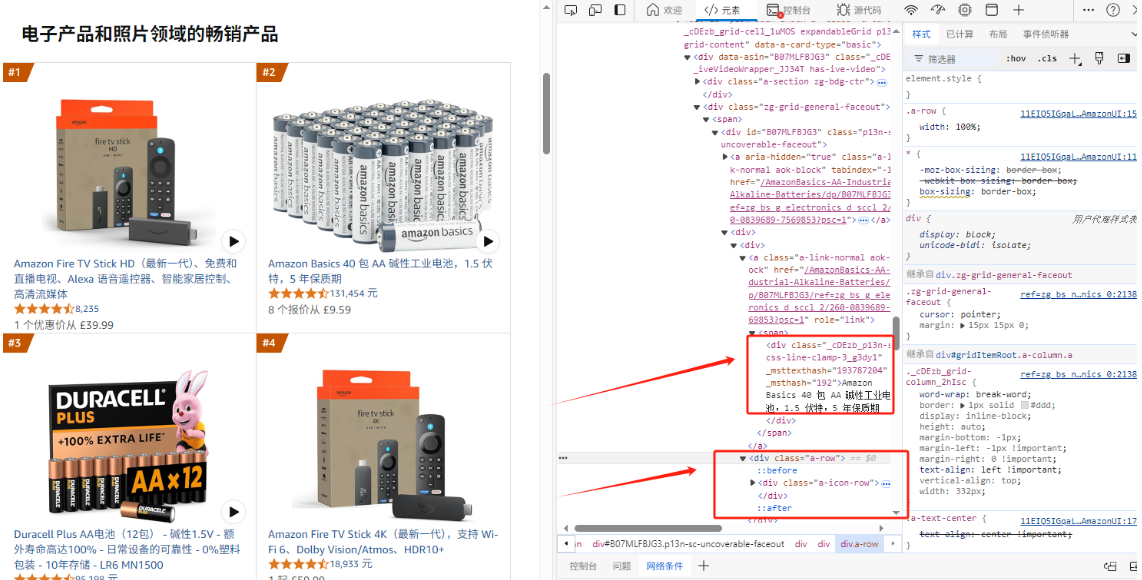The image size is (1142, 580).
Task: Toggle the :hov element state button
Action: (1016, 59)
